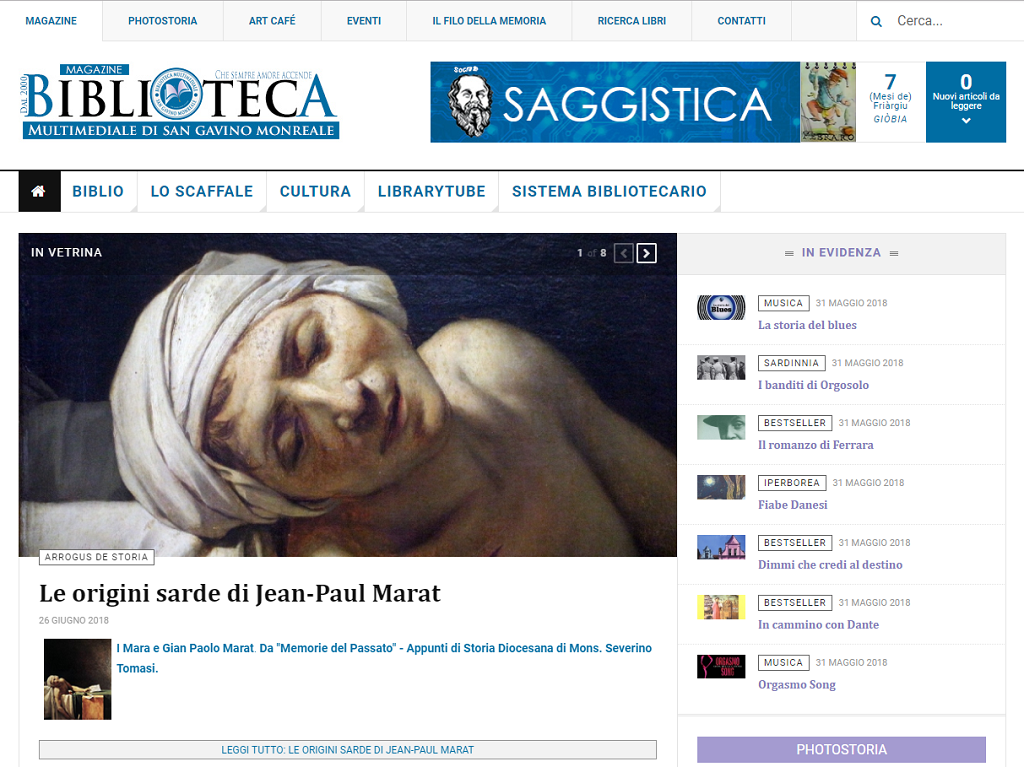This screenshot has height=767, width=1024.
Task: Click the Saggistica banner
Action: tap(615, 102)
